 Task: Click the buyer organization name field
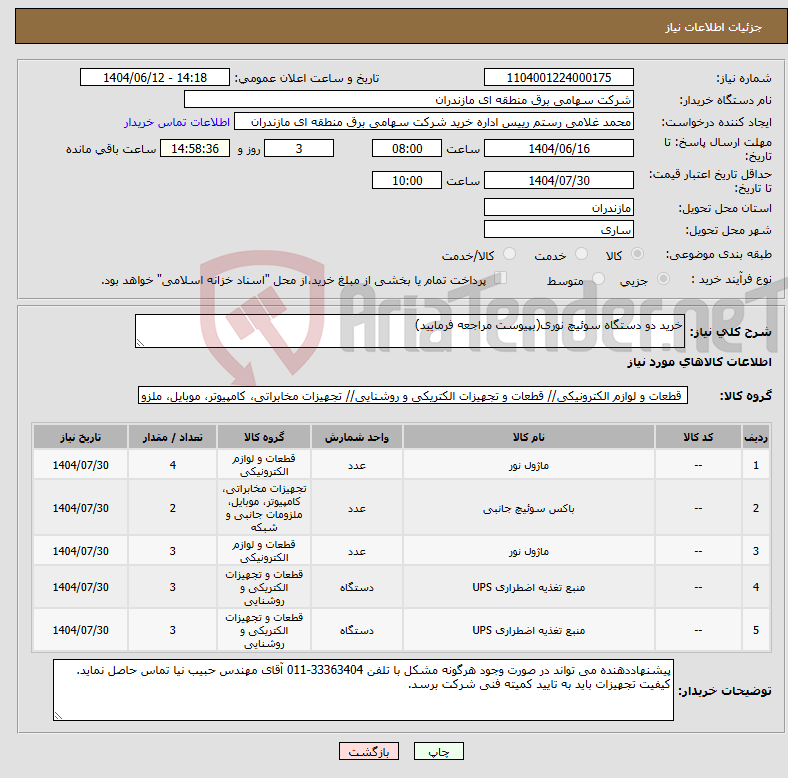tap(409, 100)
